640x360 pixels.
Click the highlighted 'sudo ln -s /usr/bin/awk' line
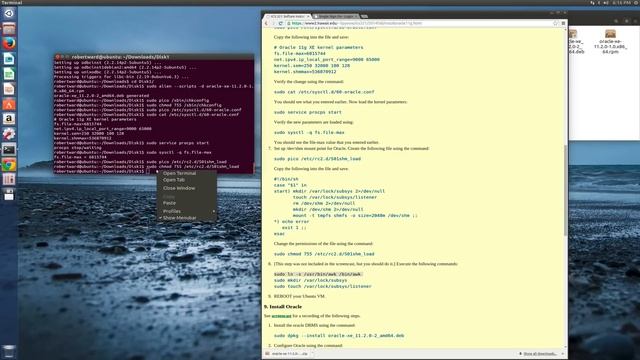point(318,274)
